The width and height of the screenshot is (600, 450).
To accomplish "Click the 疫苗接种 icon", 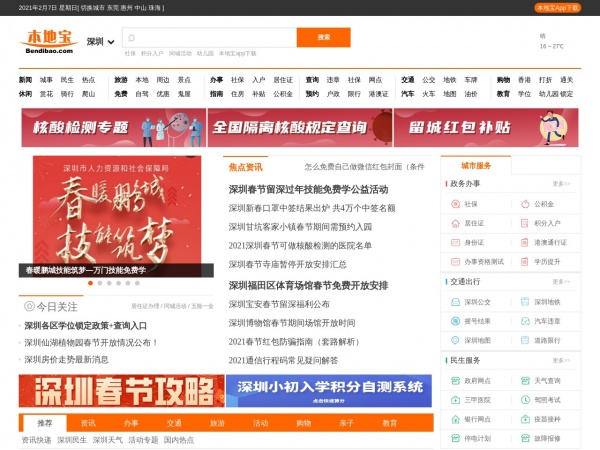I will (x=525, y=419).
